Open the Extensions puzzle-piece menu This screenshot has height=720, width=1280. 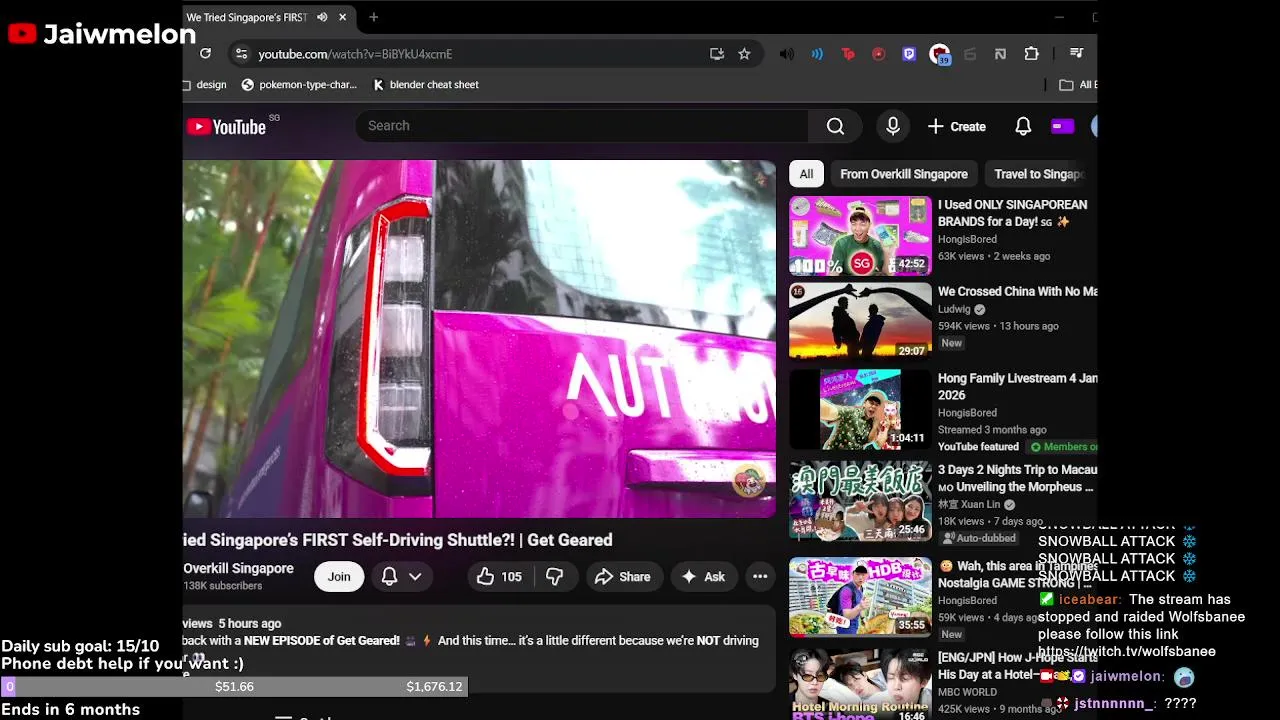(x=1031, y=54)
